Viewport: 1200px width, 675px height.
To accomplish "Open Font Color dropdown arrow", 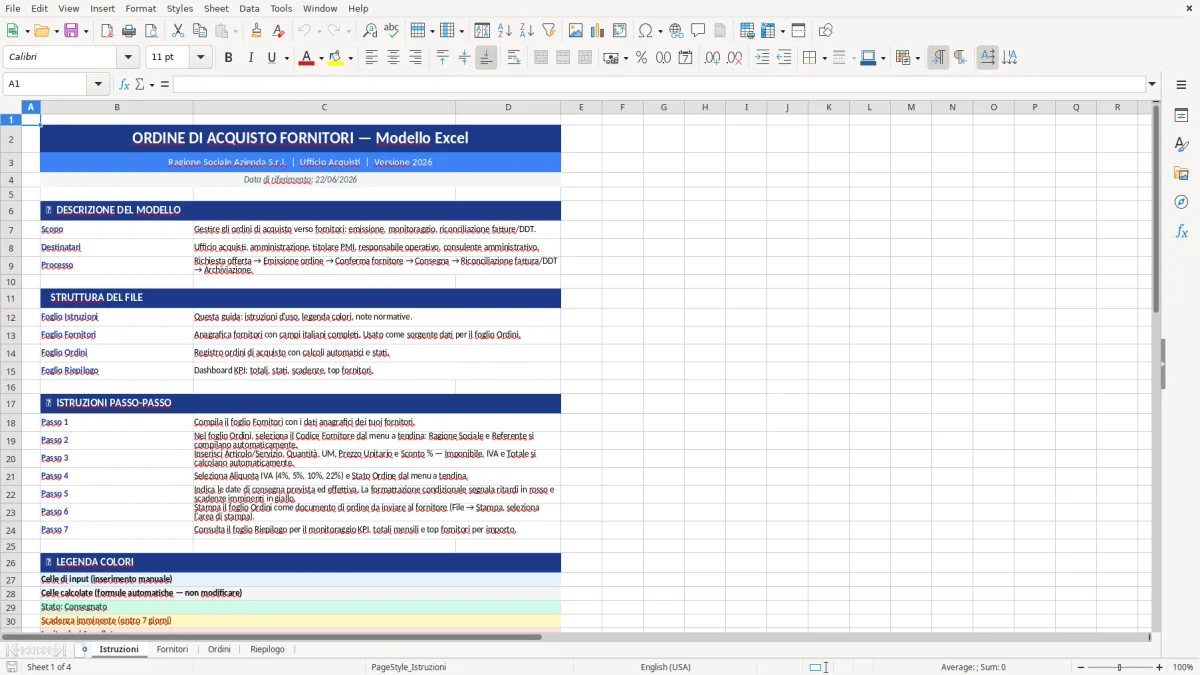I will pyautogui.click(x=319, y=58).
